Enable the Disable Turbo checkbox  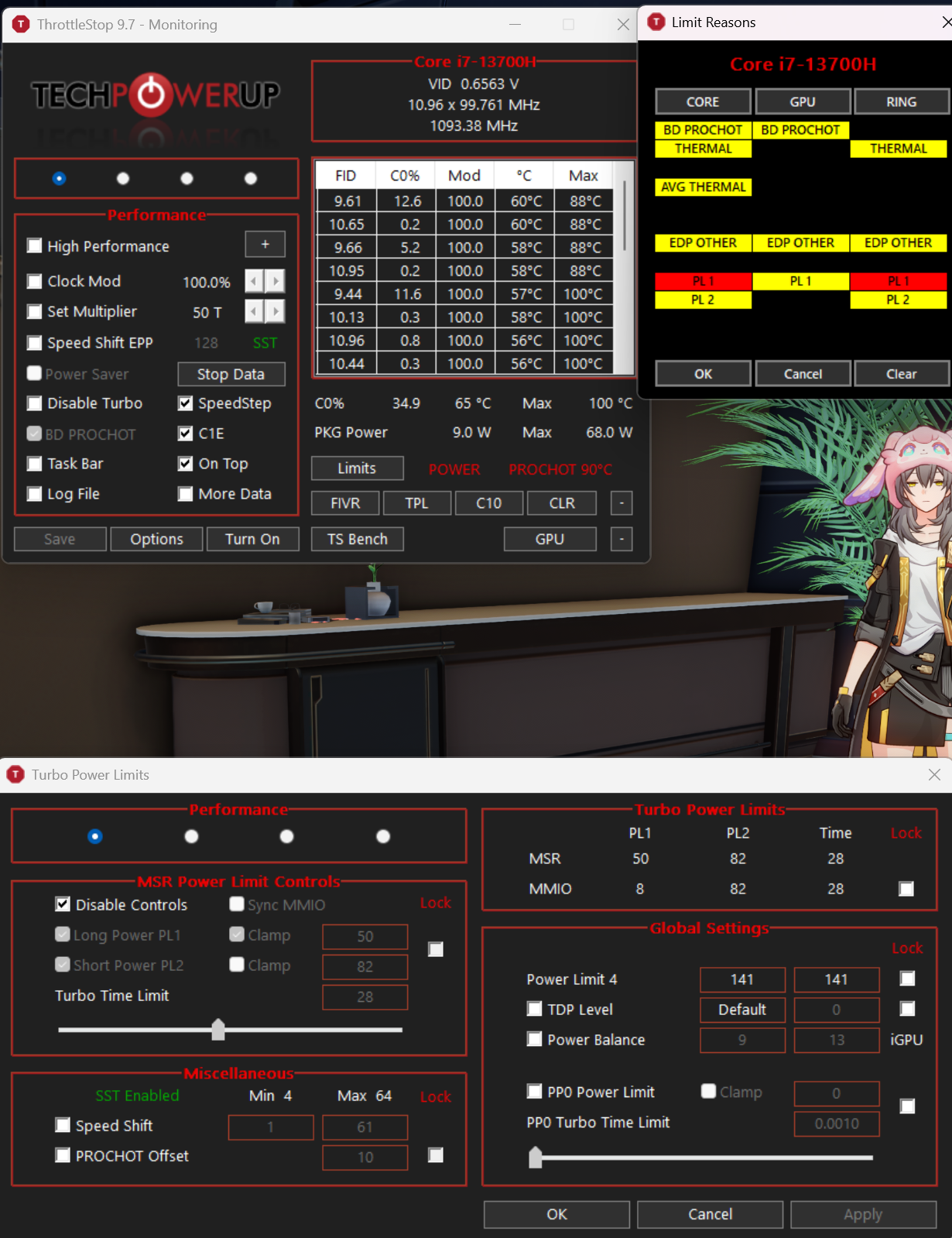pyautogui.click(x=34, y=403)
